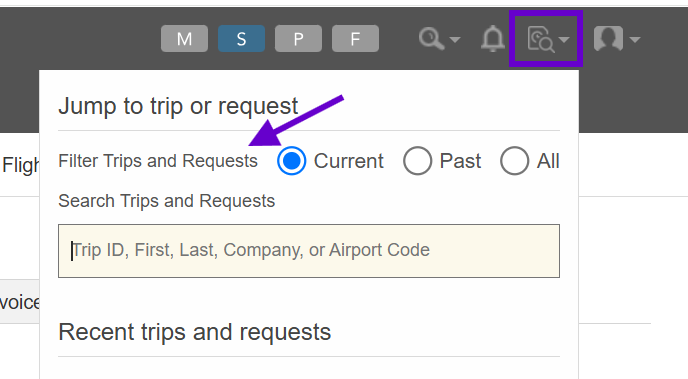Click the trip search jump icon
The width and height of the screenshot is (688, 379).
541,39
